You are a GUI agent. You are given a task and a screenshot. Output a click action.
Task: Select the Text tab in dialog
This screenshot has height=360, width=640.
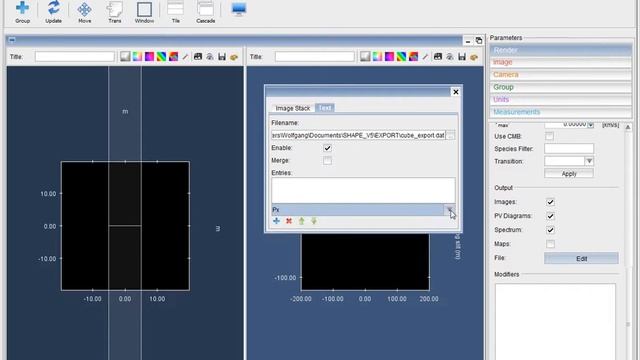point(325,108)
